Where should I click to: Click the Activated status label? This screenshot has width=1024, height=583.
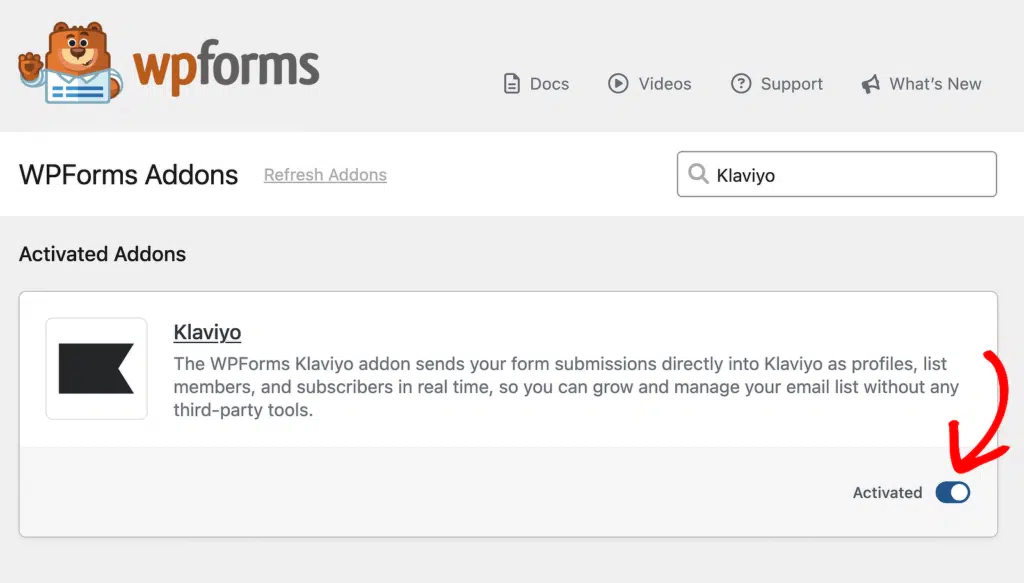click(x=888, y=493)
